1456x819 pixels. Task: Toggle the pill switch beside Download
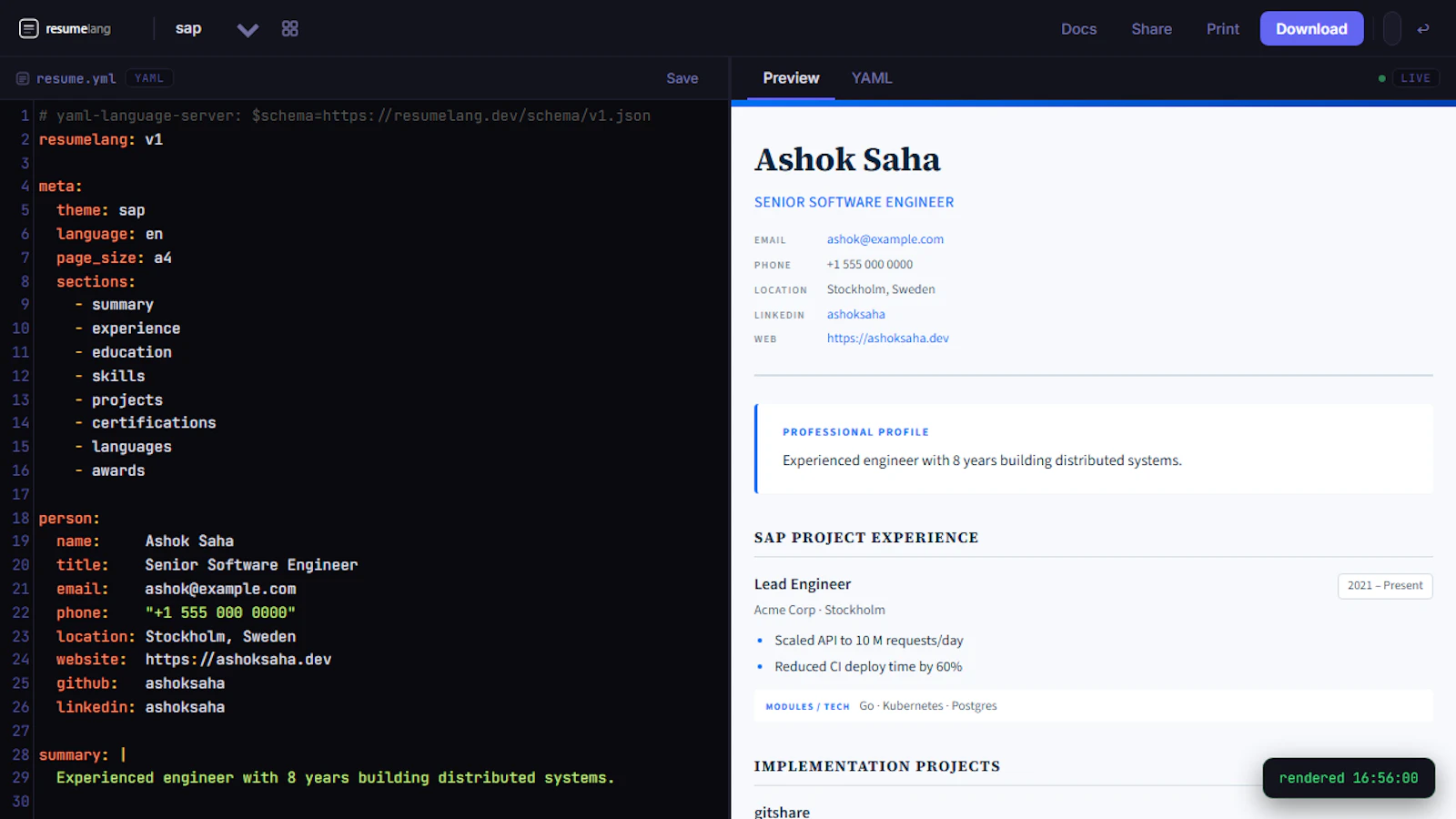[1391, 28]
